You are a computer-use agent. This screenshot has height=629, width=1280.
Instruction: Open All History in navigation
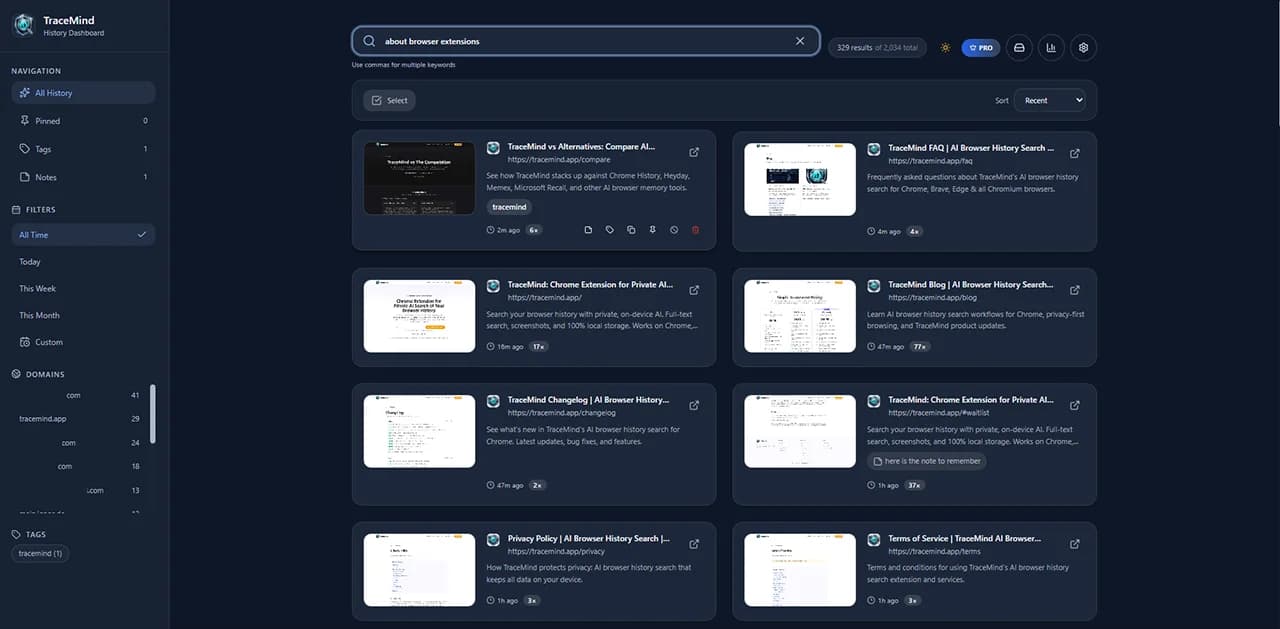click(x=83, y=93)
